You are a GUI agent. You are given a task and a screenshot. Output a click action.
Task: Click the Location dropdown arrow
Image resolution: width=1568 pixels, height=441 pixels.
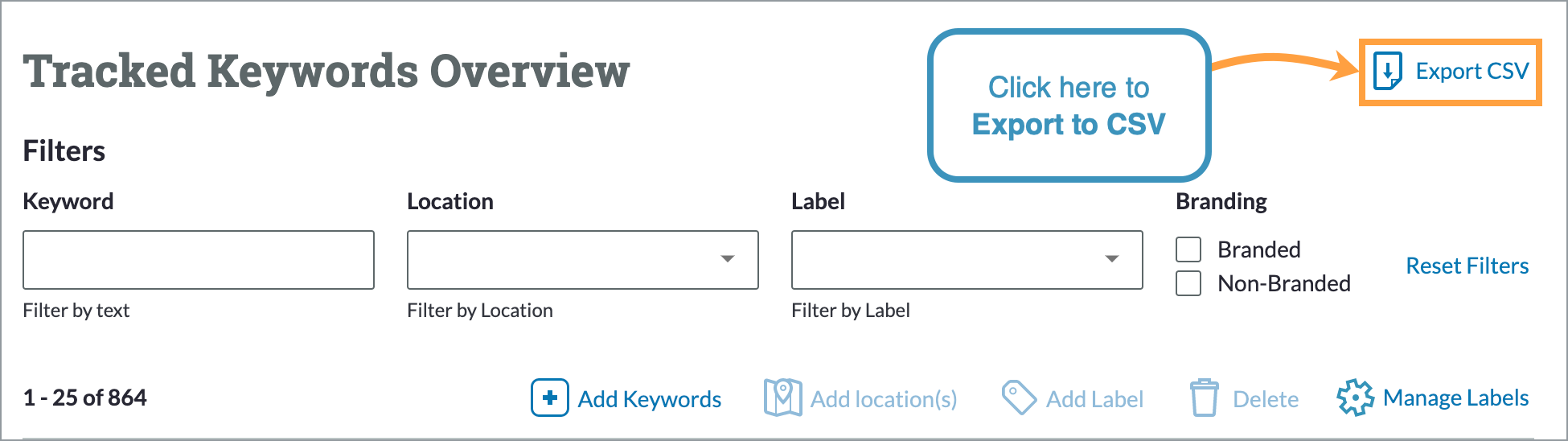coord(728,259)
